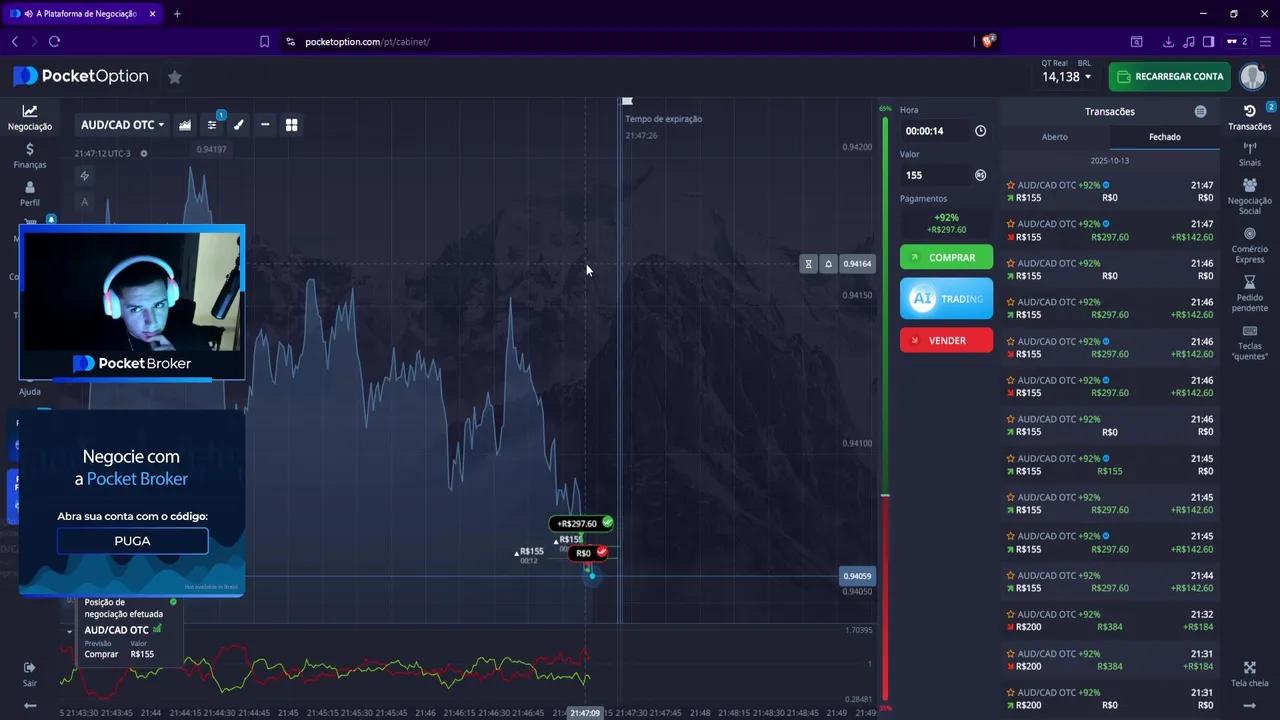1280x720 pixels.
Task: Open the browser downloads icon
Action: point(1168,42)
